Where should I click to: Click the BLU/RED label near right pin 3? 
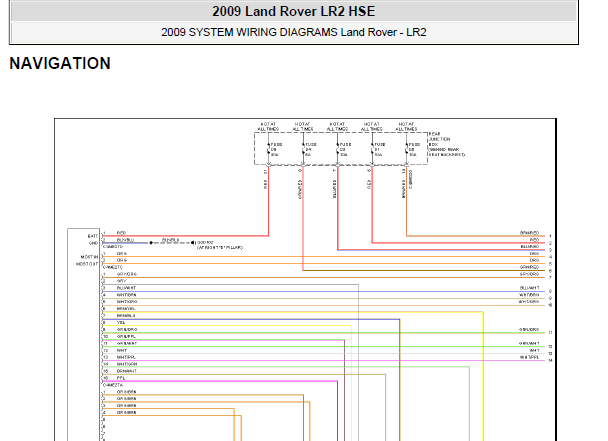(530, 247)
